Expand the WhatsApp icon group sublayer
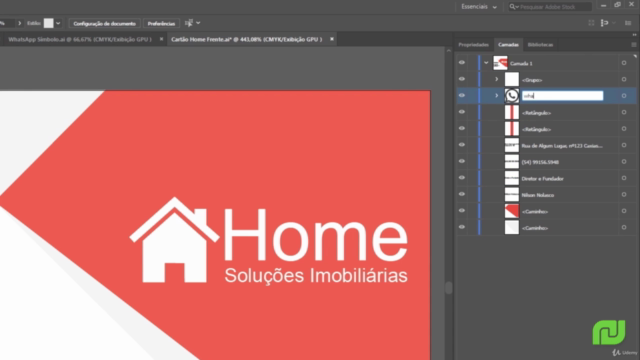 (x=497, y=96)
